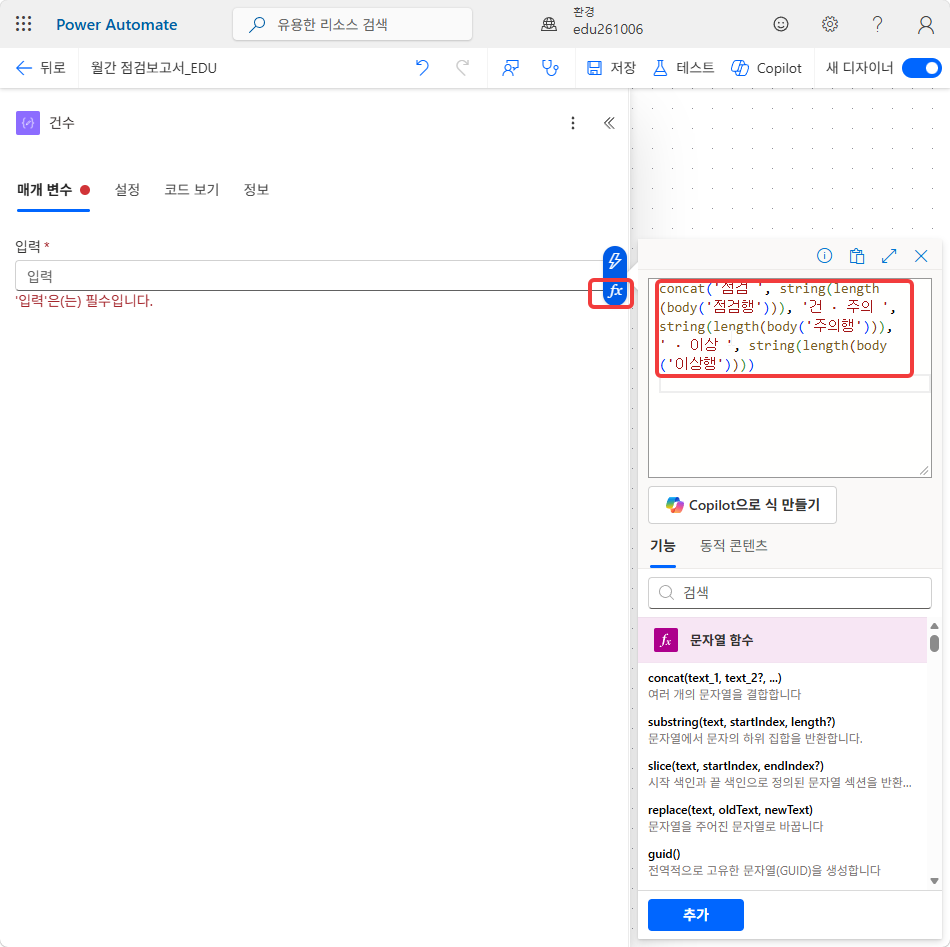Image resolution: width=950 pixels, height=947 pixels.
Task: Close the expression editor popup
Action: 921,256
